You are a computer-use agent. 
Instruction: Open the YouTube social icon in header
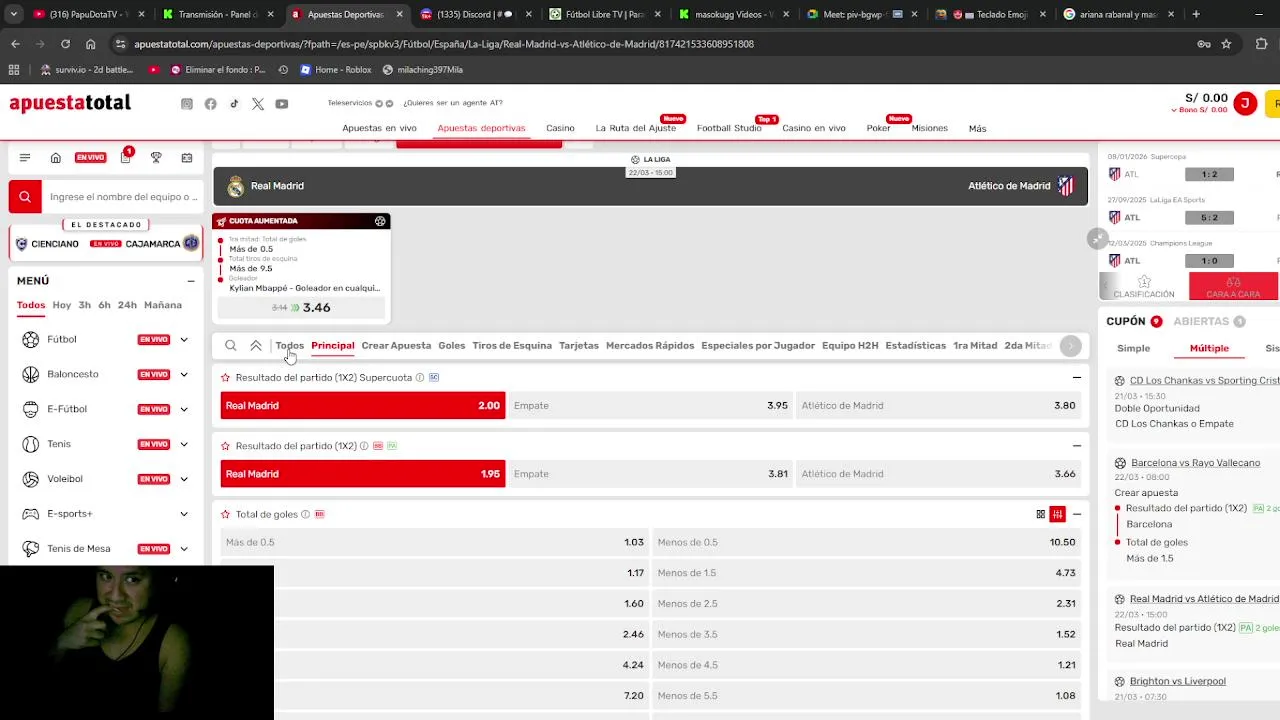pyautogui.click(x=282, y=104)
